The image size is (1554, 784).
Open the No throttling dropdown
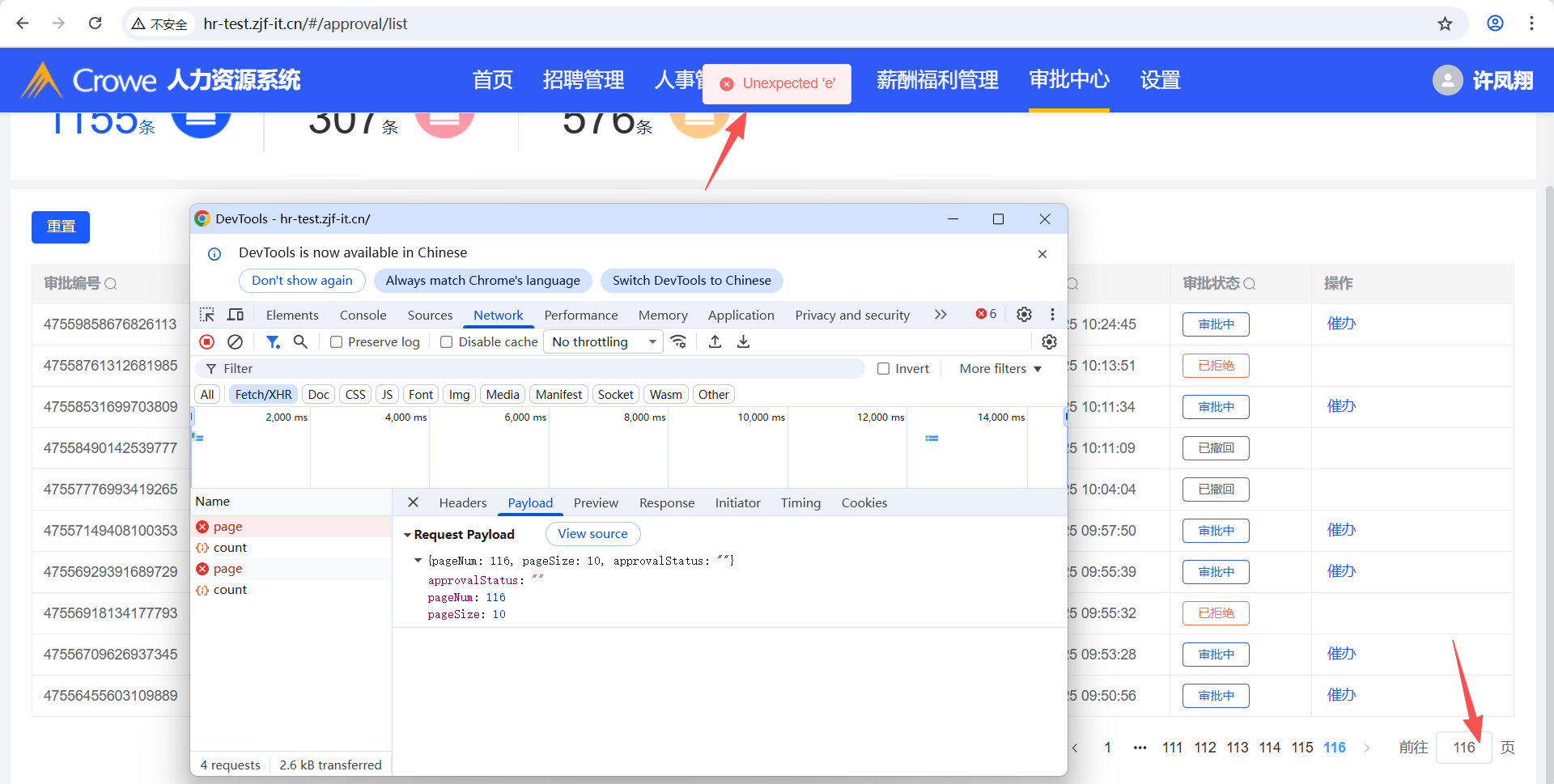tap(603, 342)
